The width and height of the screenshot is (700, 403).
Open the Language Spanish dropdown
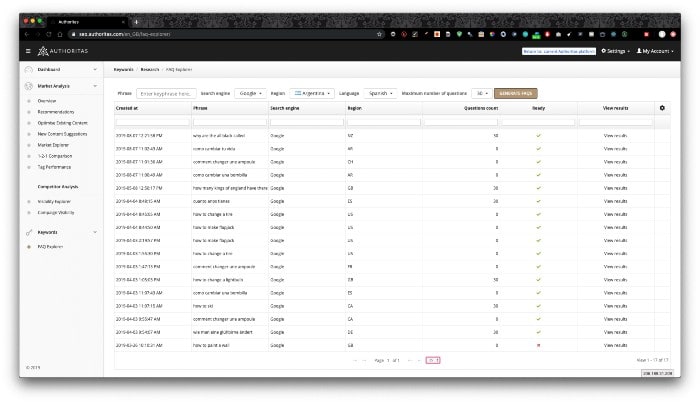(x=380, y=93)
